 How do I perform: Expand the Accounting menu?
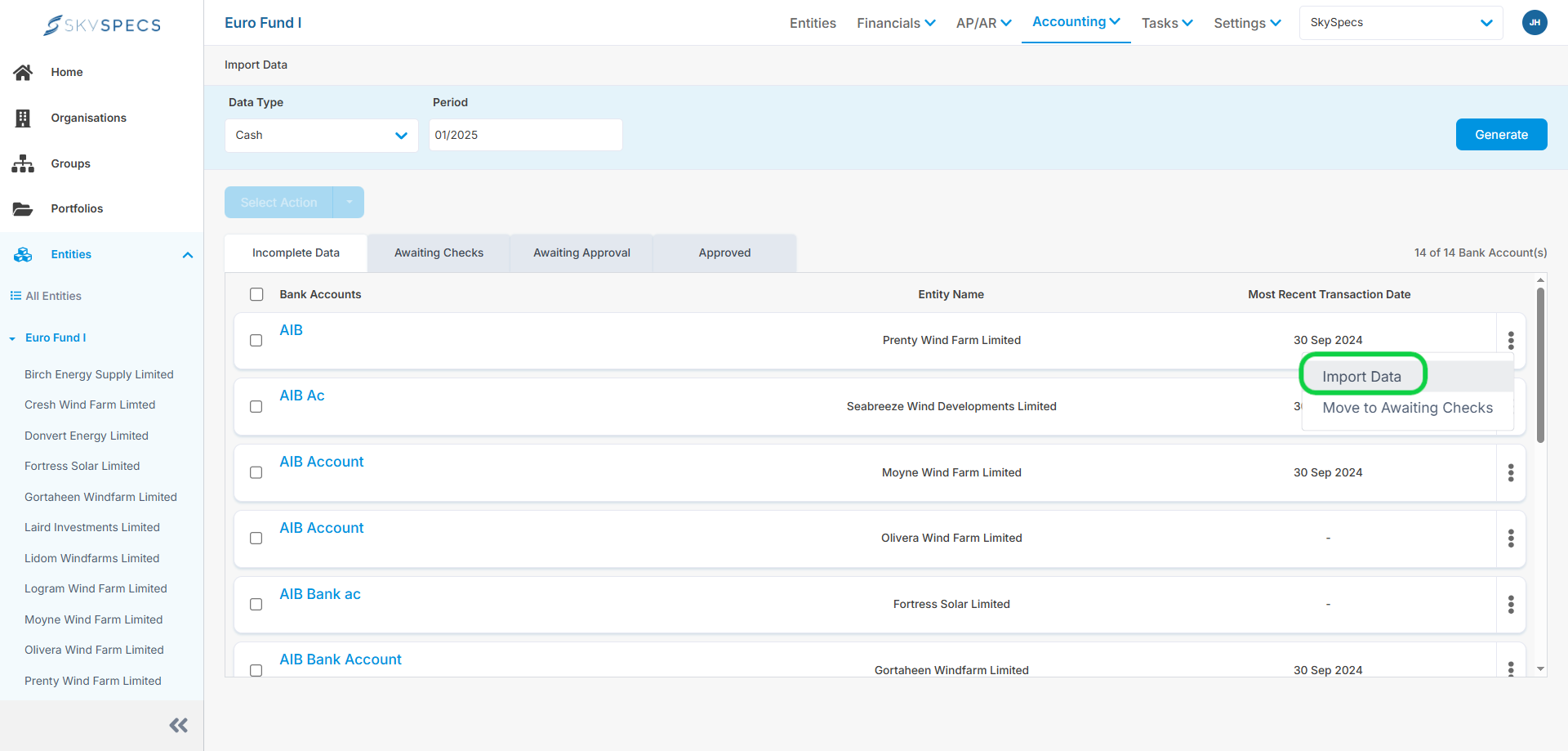pos(1076,22)
